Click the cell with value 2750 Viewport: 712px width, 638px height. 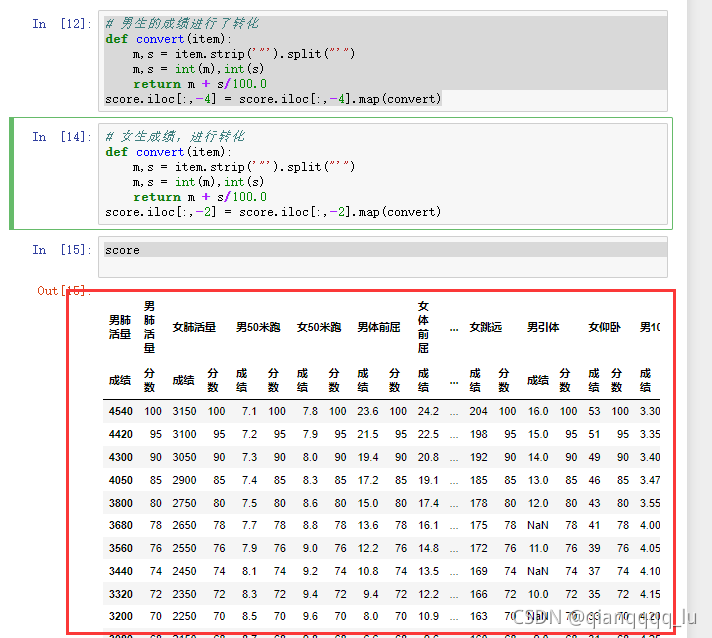click(x=184, y=503)
